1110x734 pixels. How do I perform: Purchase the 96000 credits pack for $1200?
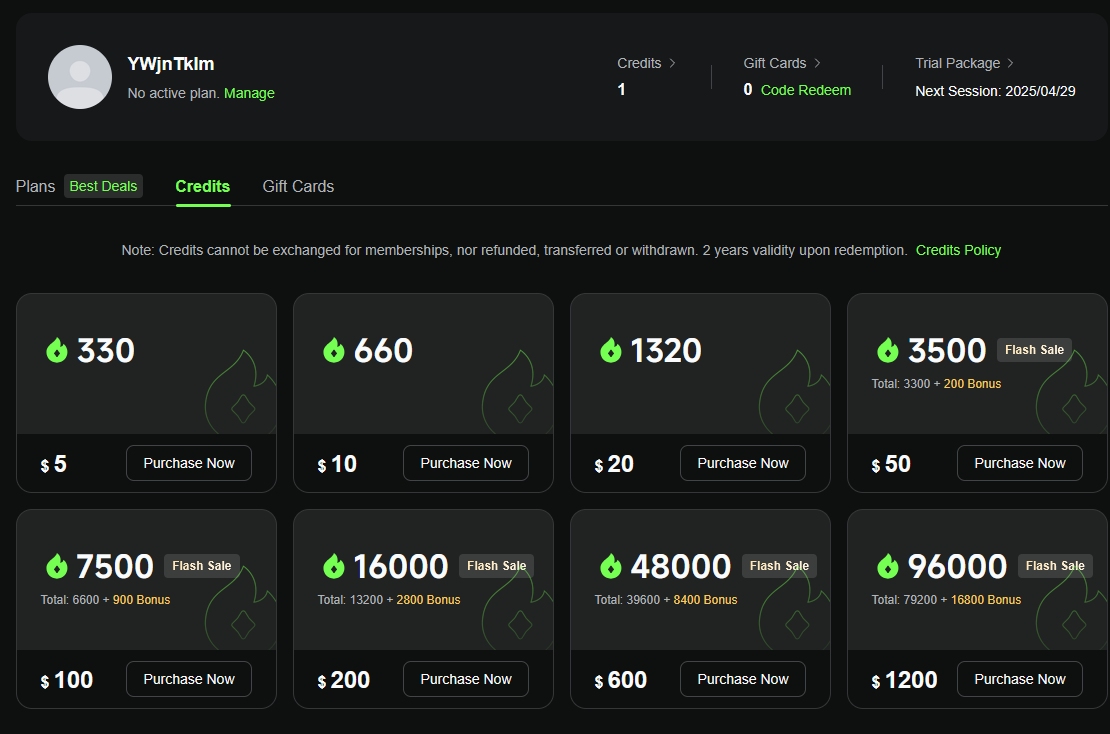point(1019,679)
